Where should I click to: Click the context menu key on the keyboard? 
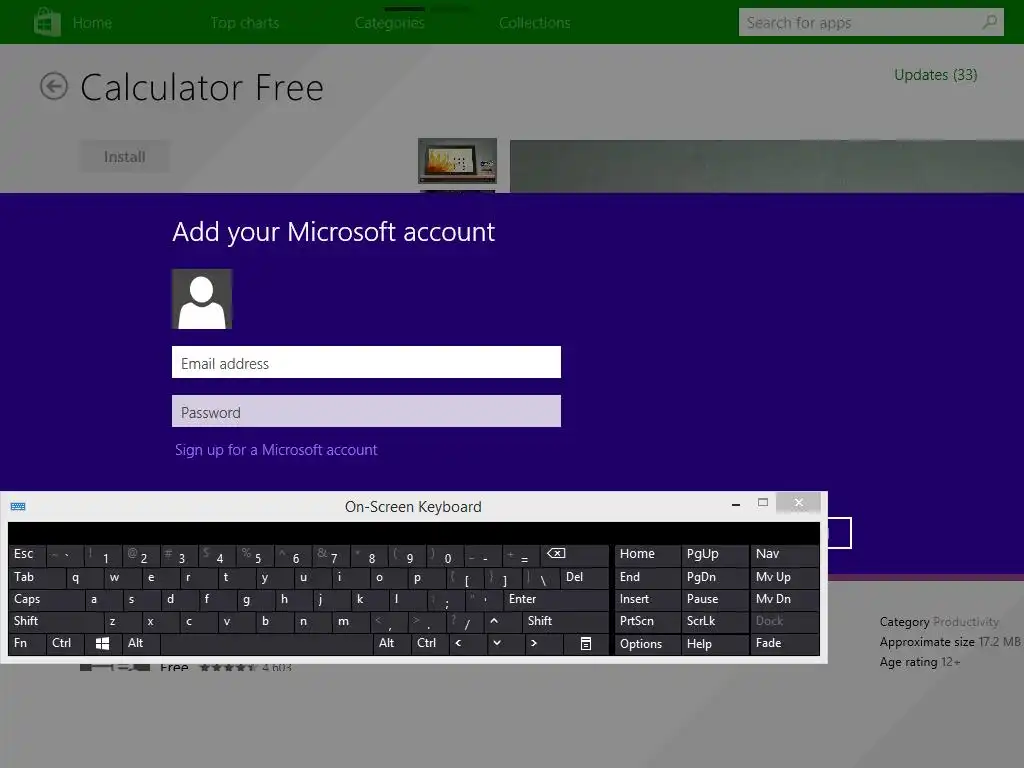coord(586,643)
